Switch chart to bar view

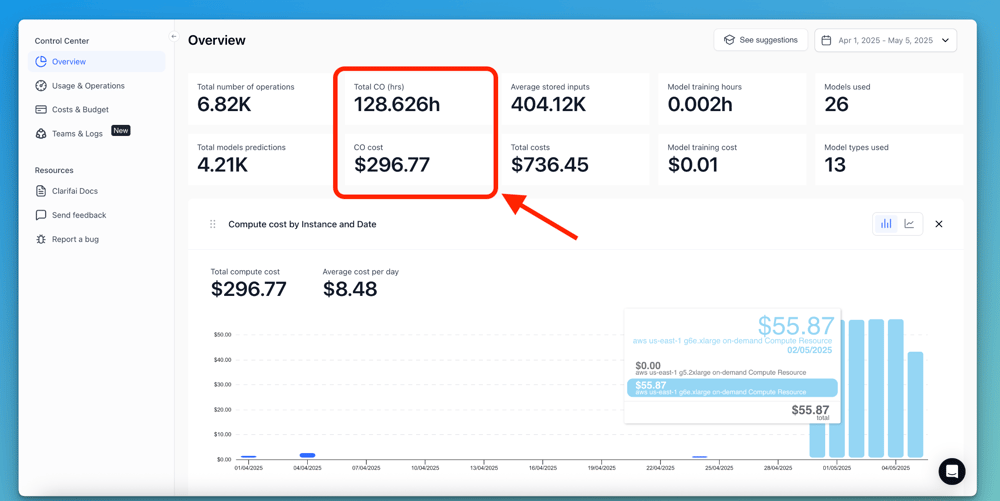pyautogui.click(x=886, y=224)
